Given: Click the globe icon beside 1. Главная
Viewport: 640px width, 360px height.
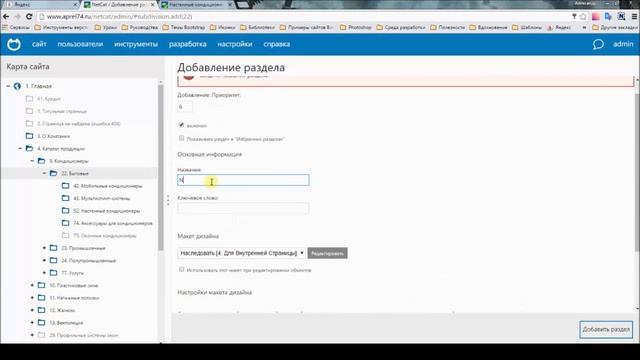Looking at the screenshot, I should coord(17,86).
